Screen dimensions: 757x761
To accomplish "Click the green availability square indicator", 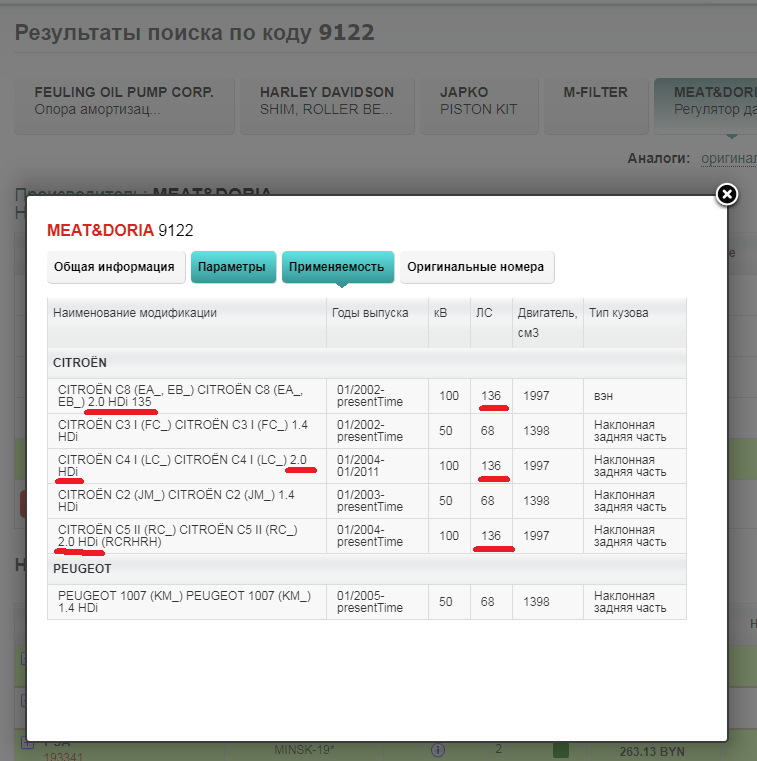I will click(x=560, y=749).
